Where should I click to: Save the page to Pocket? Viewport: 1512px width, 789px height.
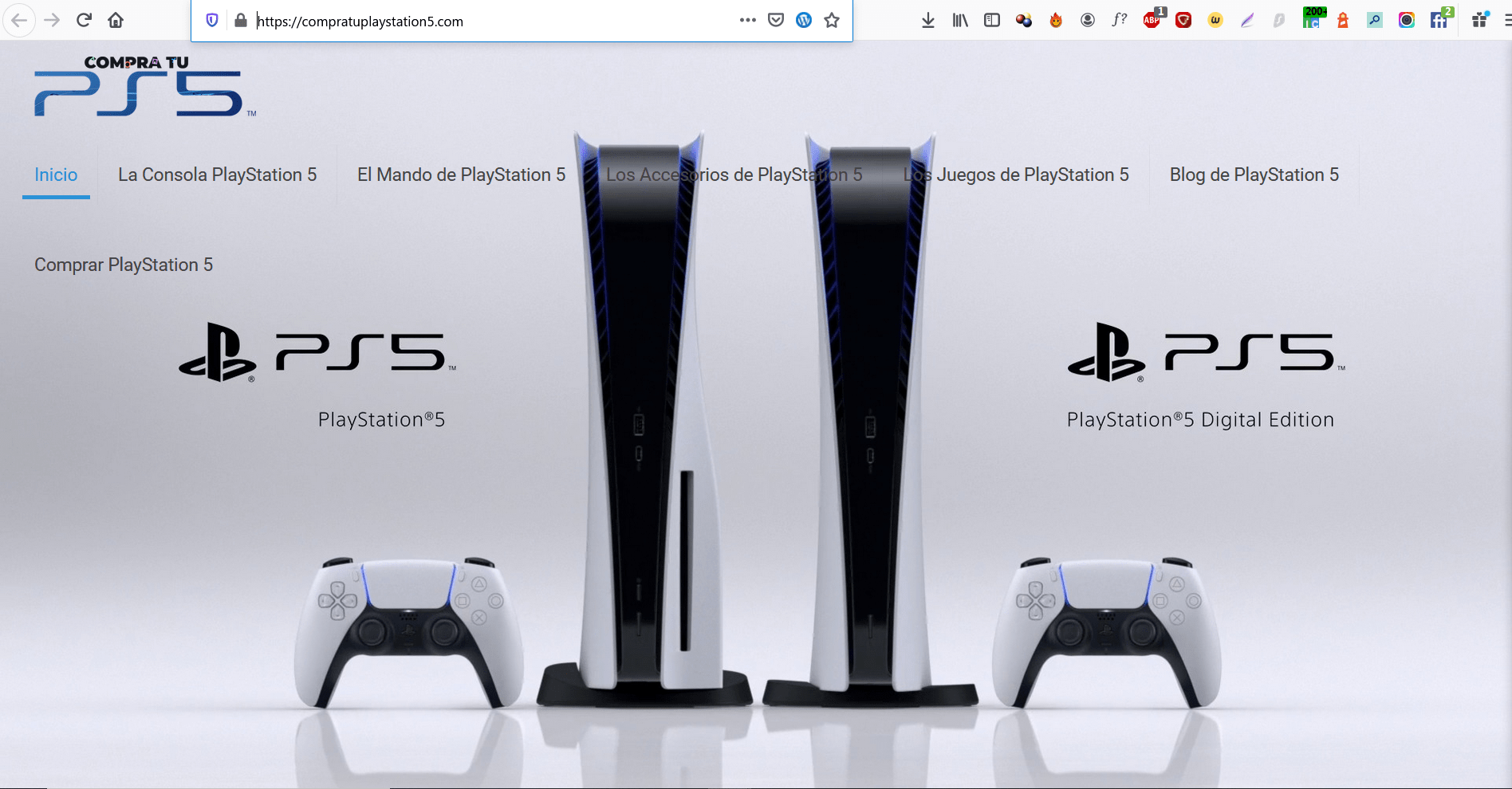pyautogui.click(x=776, y=20)
